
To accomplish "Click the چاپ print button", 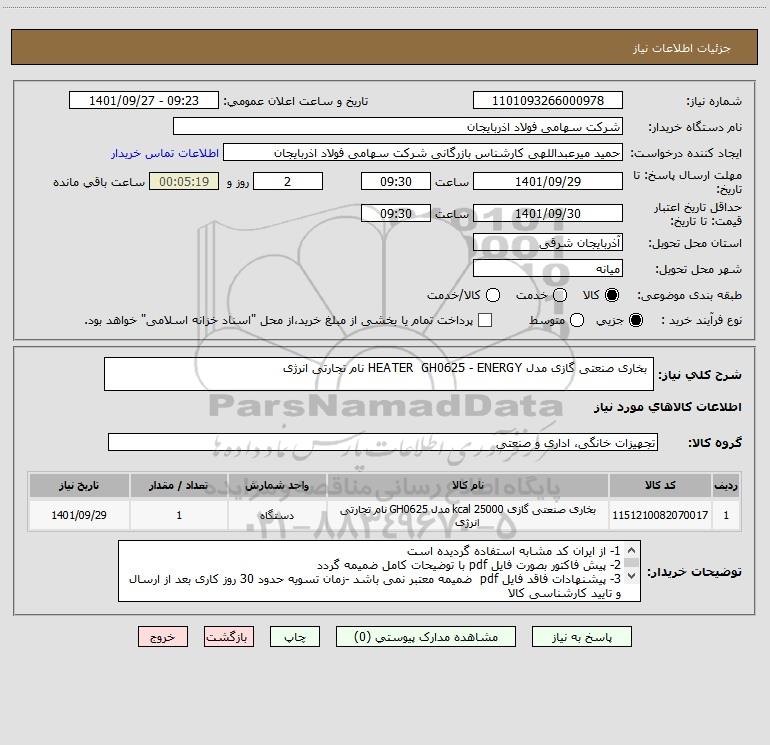I will click(295, 636).
